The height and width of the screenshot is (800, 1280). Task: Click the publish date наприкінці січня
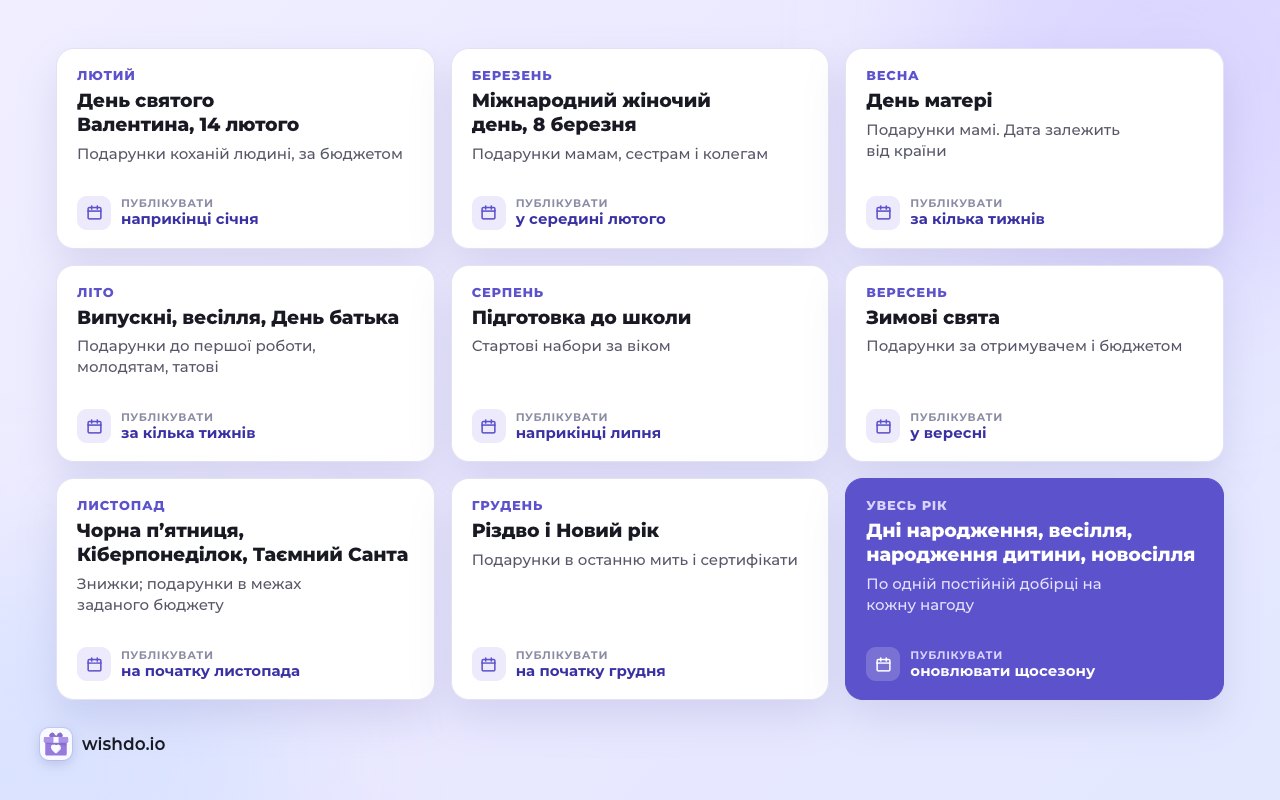pos(190,219)
